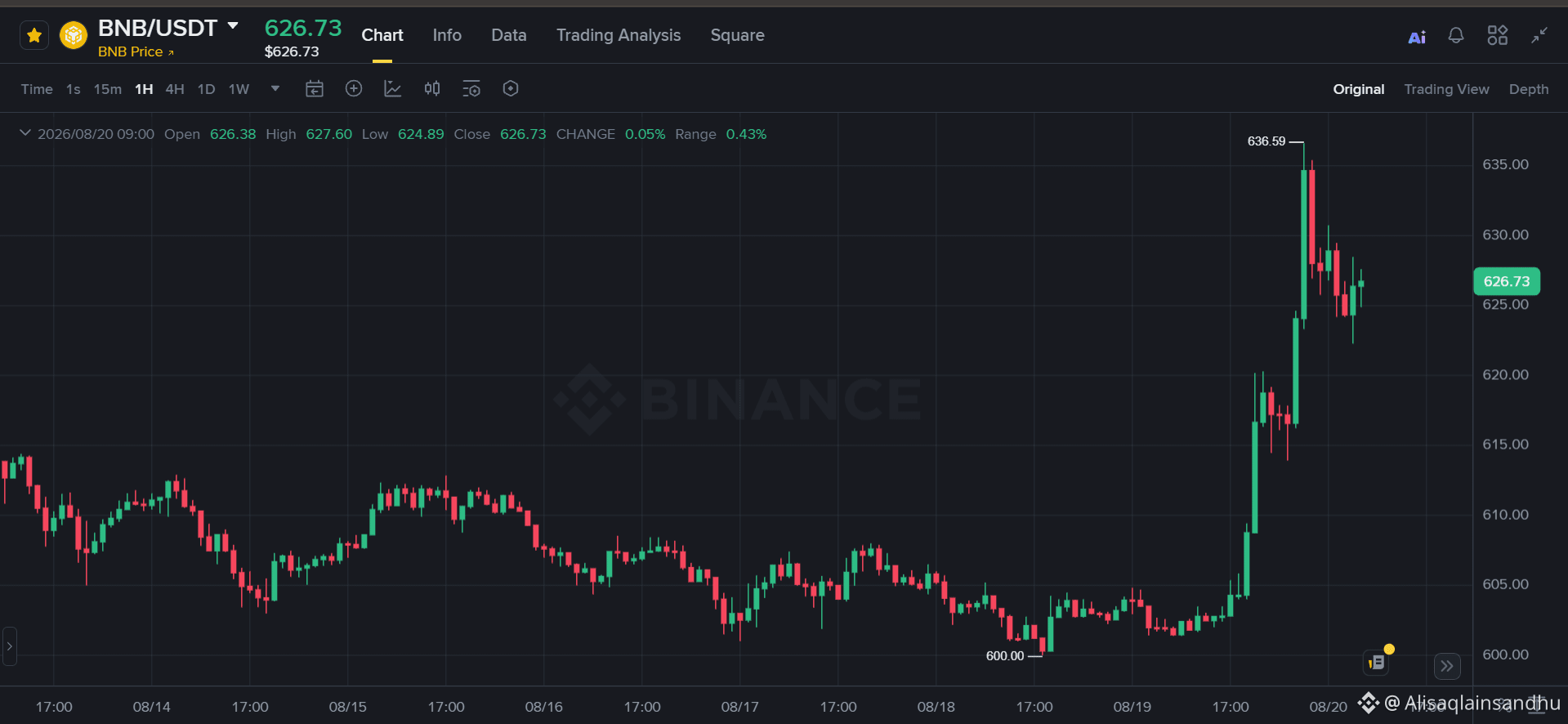
Task: Switch to Trading View chart
Action: [x=1446, y=89]
